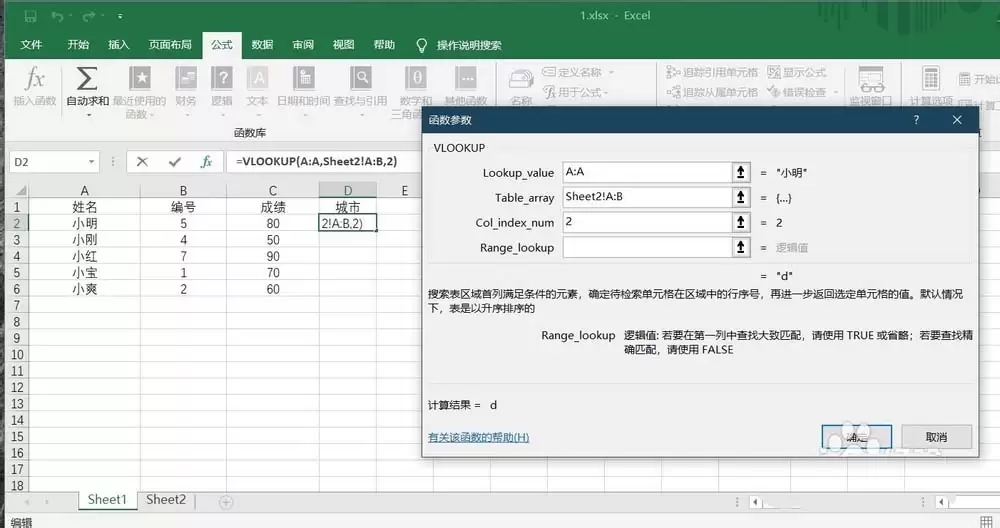Open the 有关该函数的帮助 link
Viewport: 1000px width, 528px height.
click(478, 437)
